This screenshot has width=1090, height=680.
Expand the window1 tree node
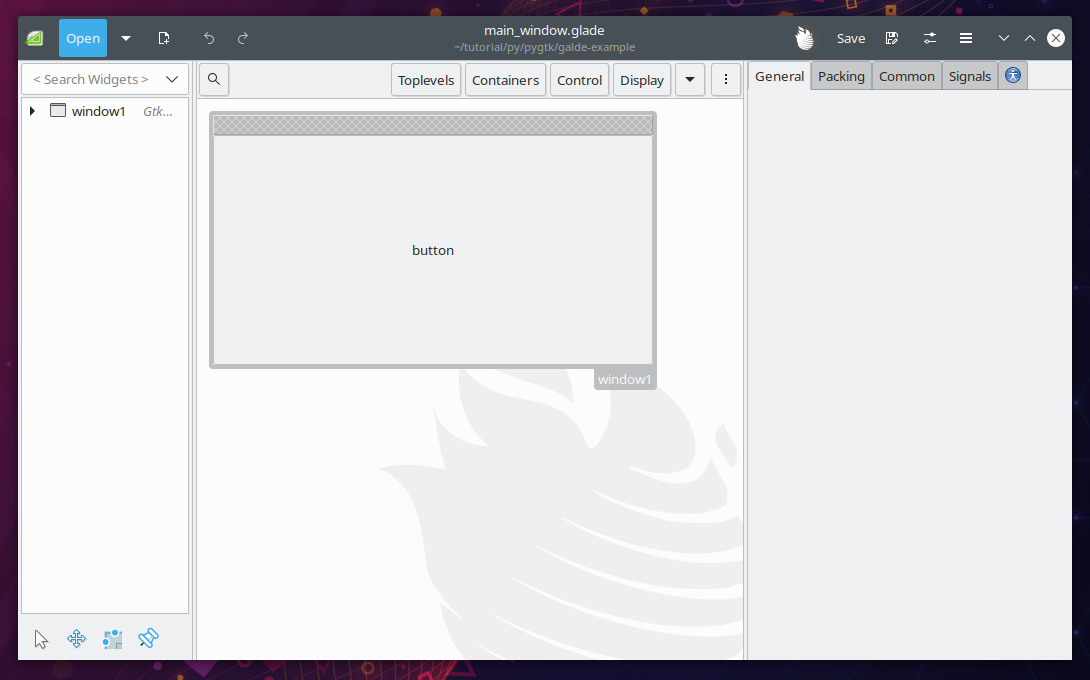[x=33, y=111]
